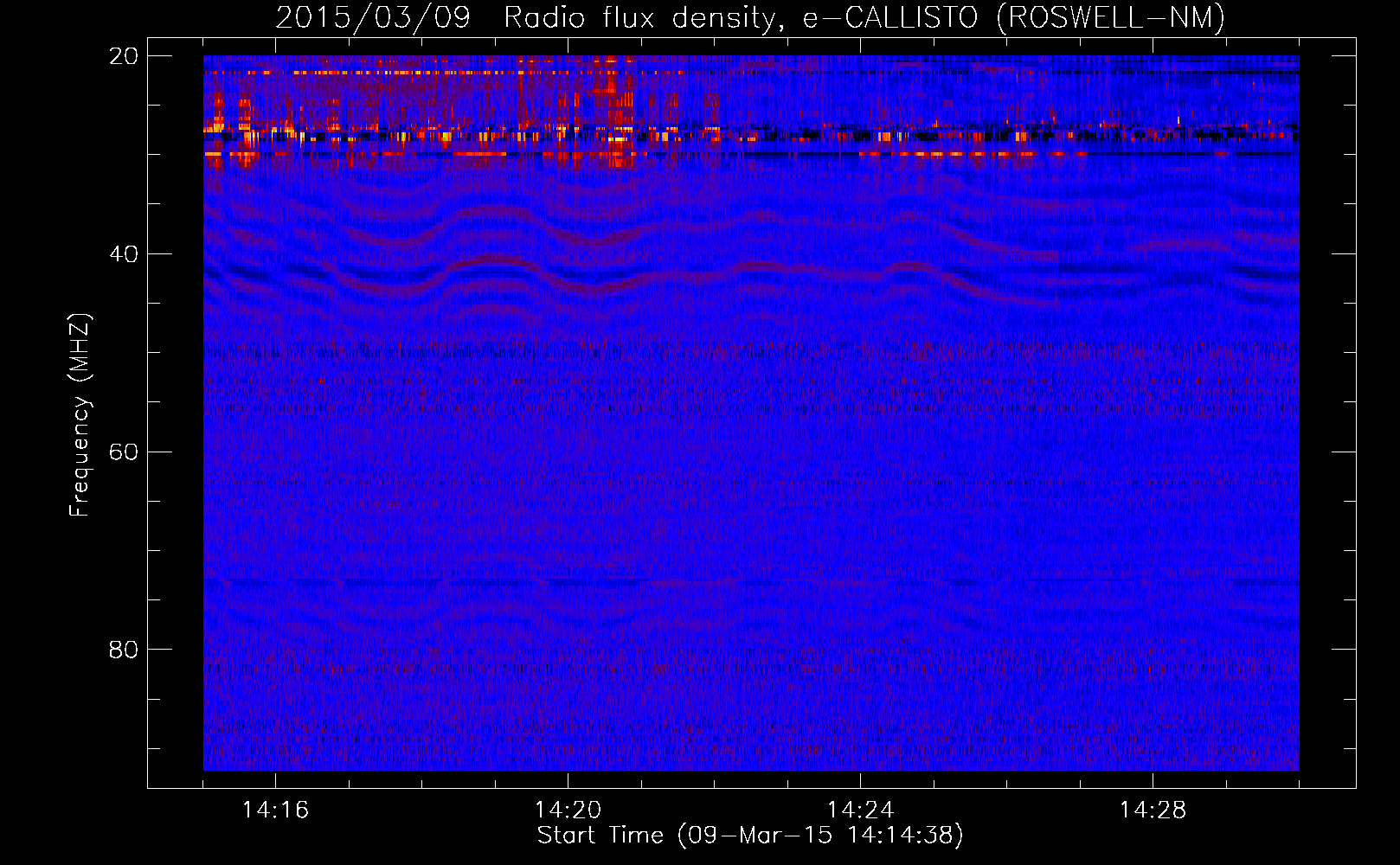Viewport: 1400px width, 865px height.
Task: Click the frequency tick label '40'
Action: coord(124,254)
